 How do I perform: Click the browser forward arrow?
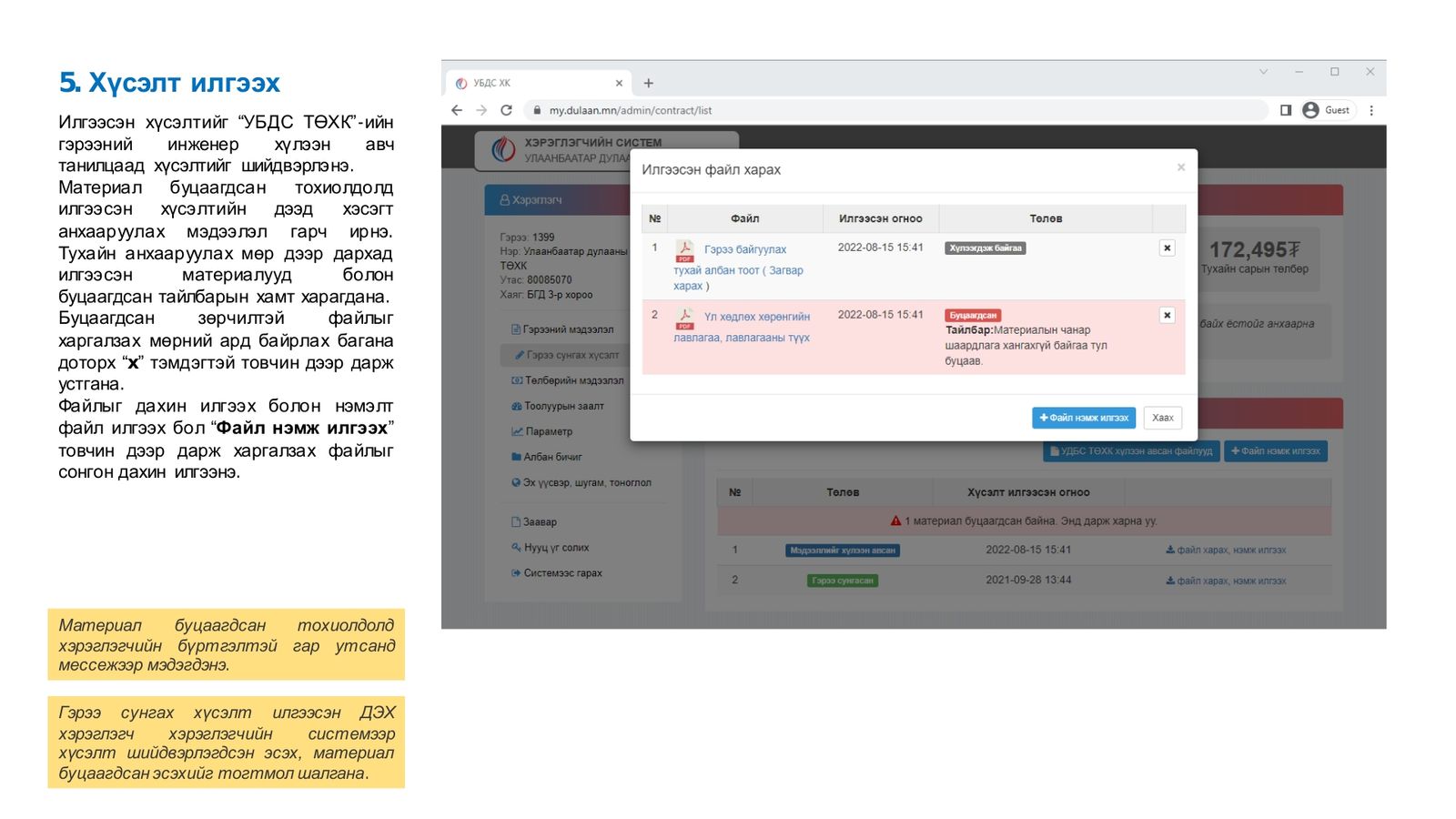(481, 110)
